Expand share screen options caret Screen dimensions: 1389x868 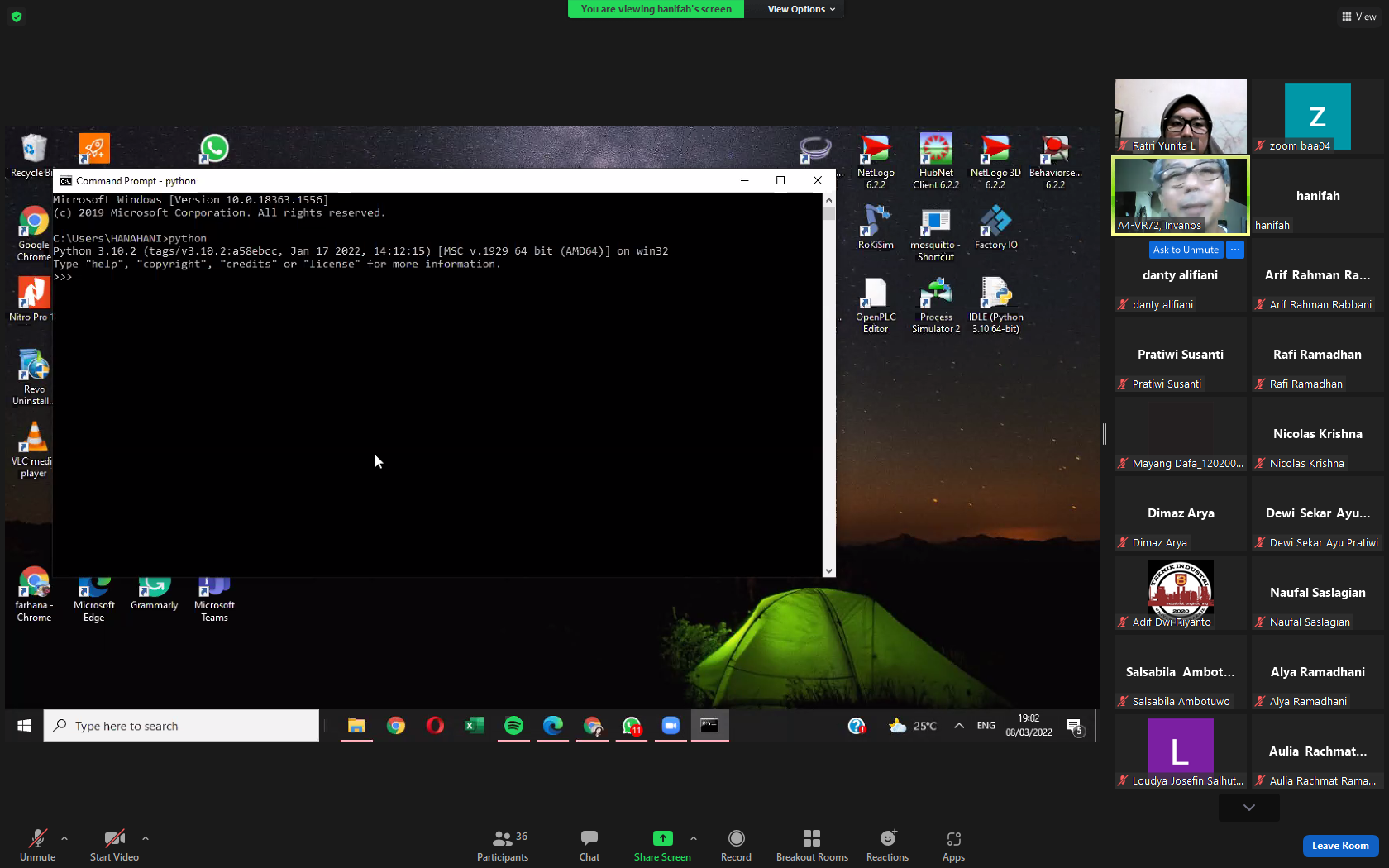pyautogui.click(x=694, y=838)
